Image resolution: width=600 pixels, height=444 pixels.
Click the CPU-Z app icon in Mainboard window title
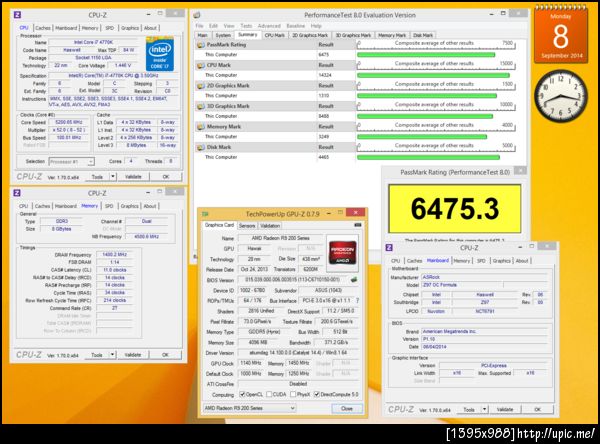[389, 248]
